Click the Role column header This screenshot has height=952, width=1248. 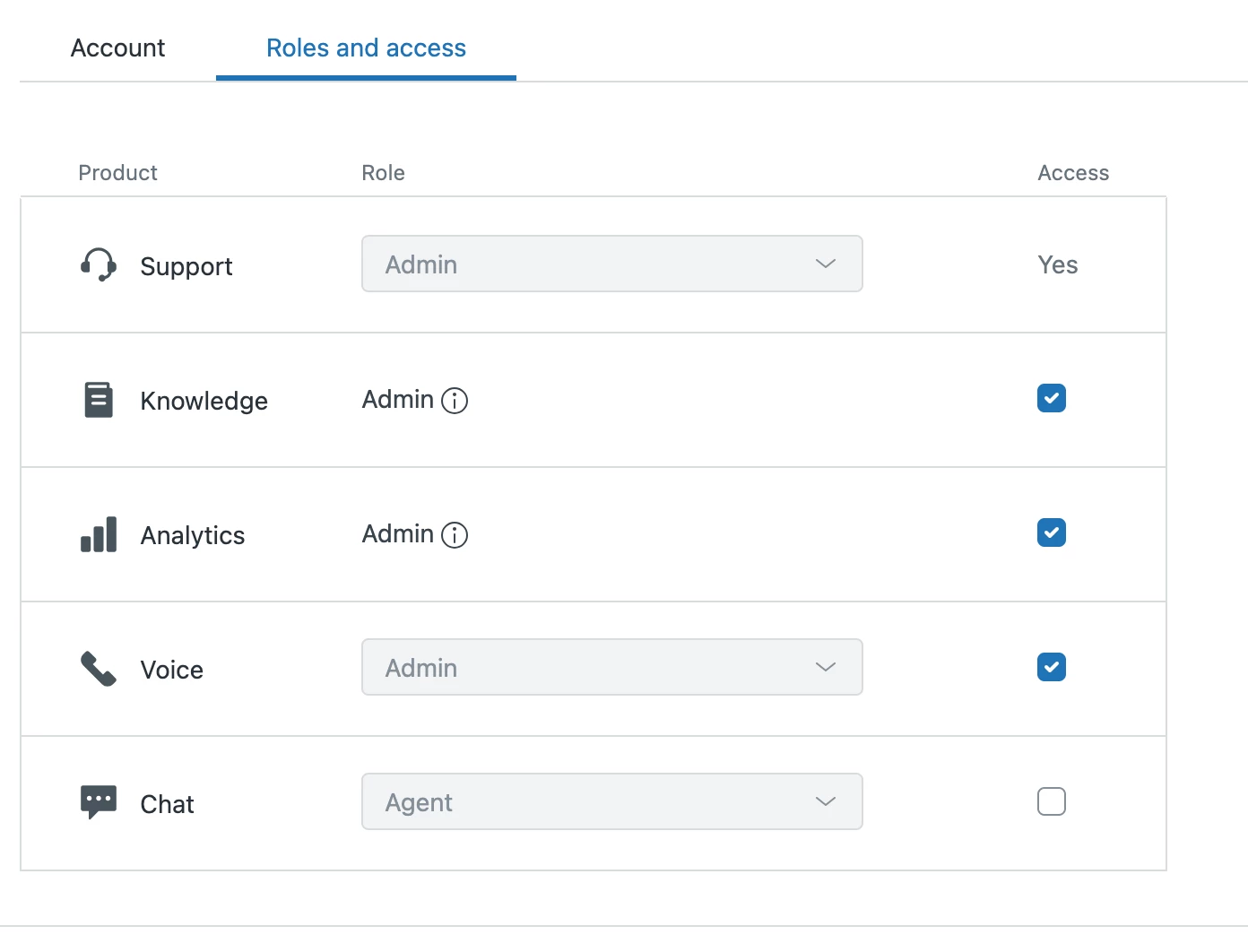click(x=383, y=173)
